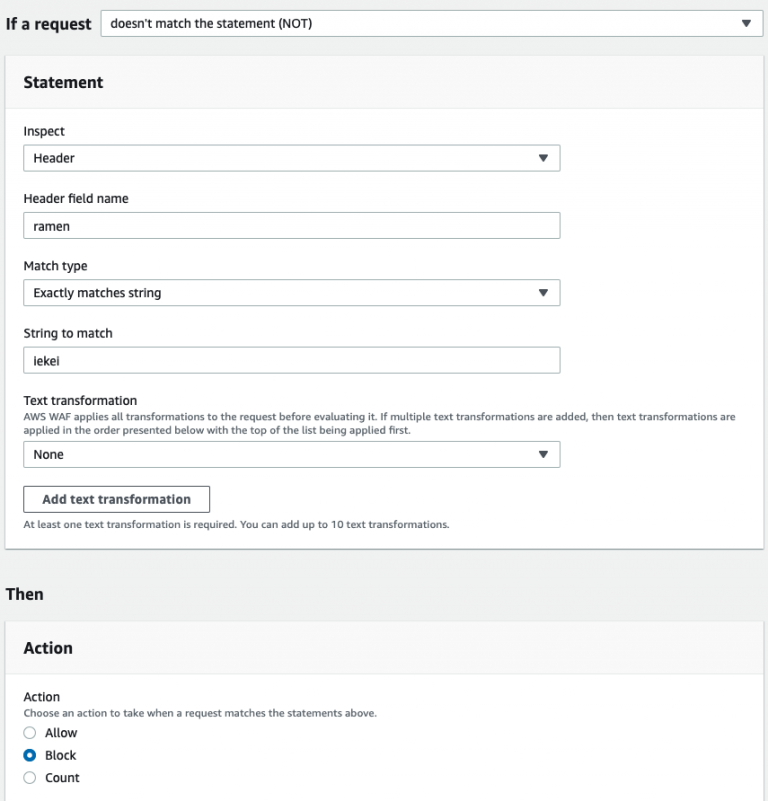Select the Allow action radio button
768x801 pixels.
pos(30,733)
